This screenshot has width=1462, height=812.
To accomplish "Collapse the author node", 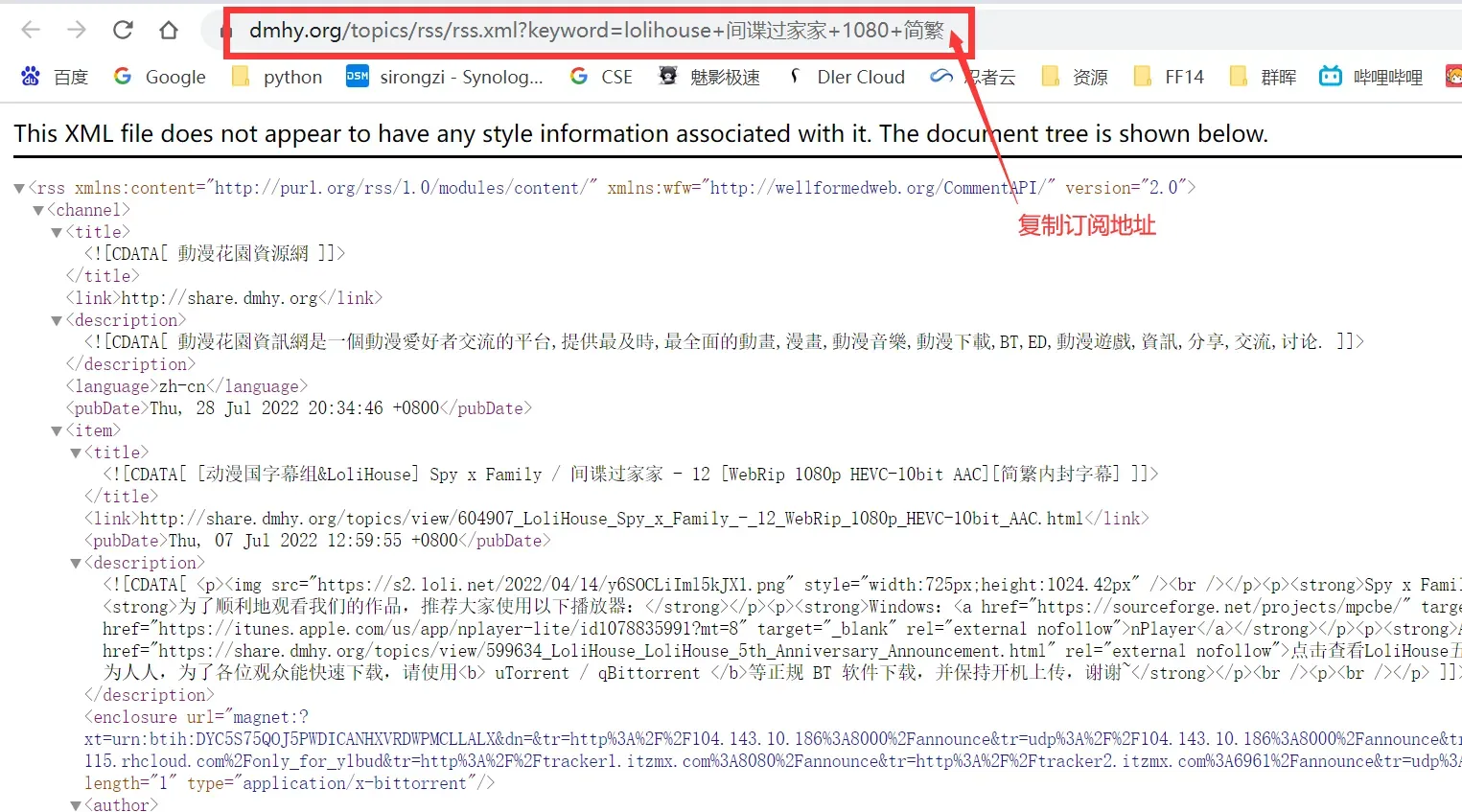I will [x=76, y=806].
